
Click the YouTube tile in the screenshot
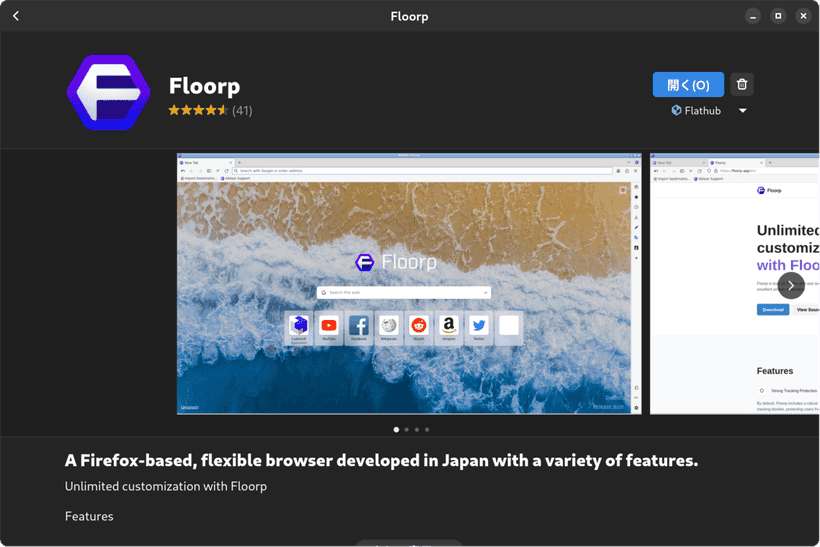[329, 326]
